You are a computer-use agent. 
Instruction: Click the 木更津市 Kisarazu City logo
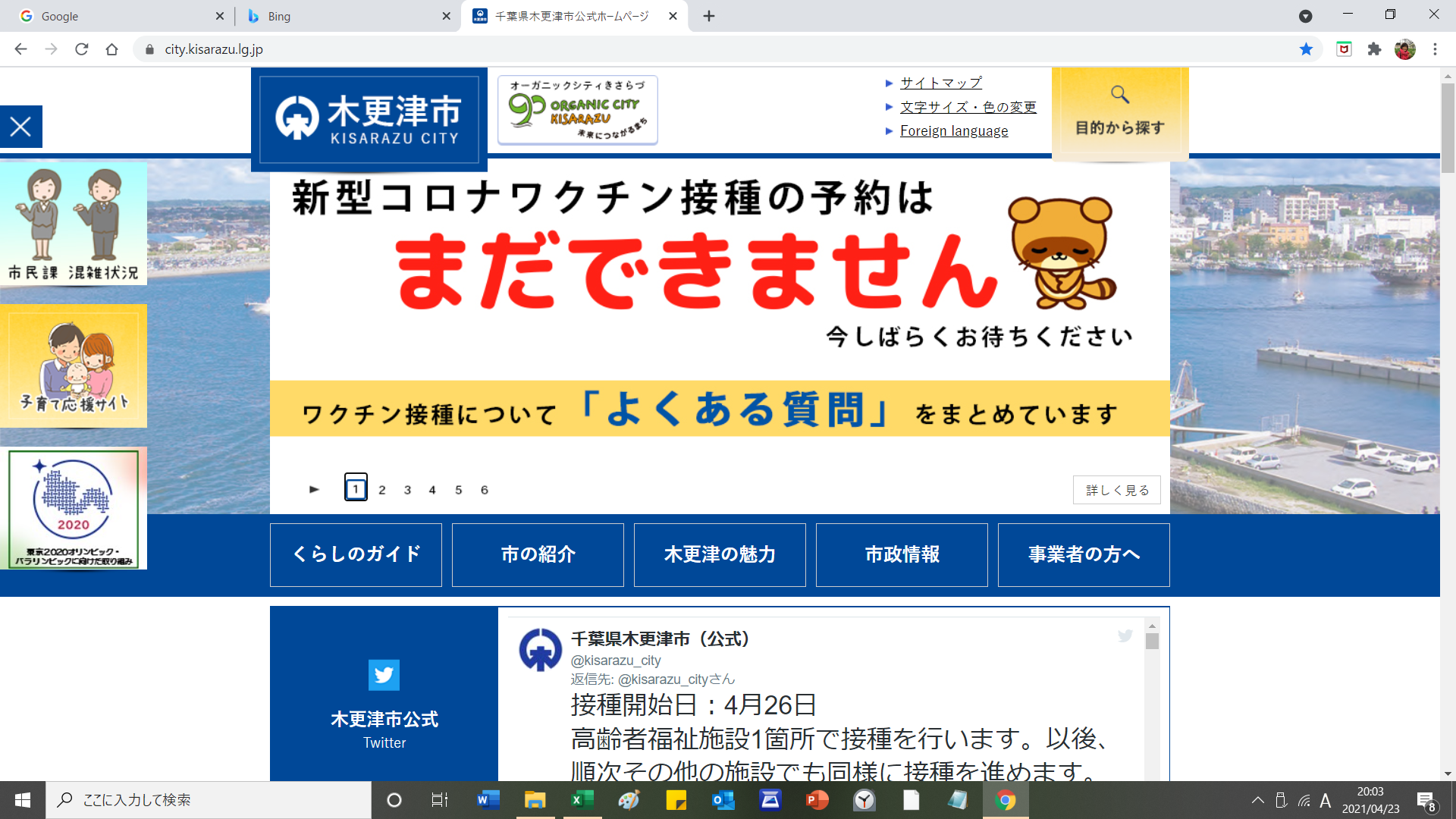(x=369, y=119)
